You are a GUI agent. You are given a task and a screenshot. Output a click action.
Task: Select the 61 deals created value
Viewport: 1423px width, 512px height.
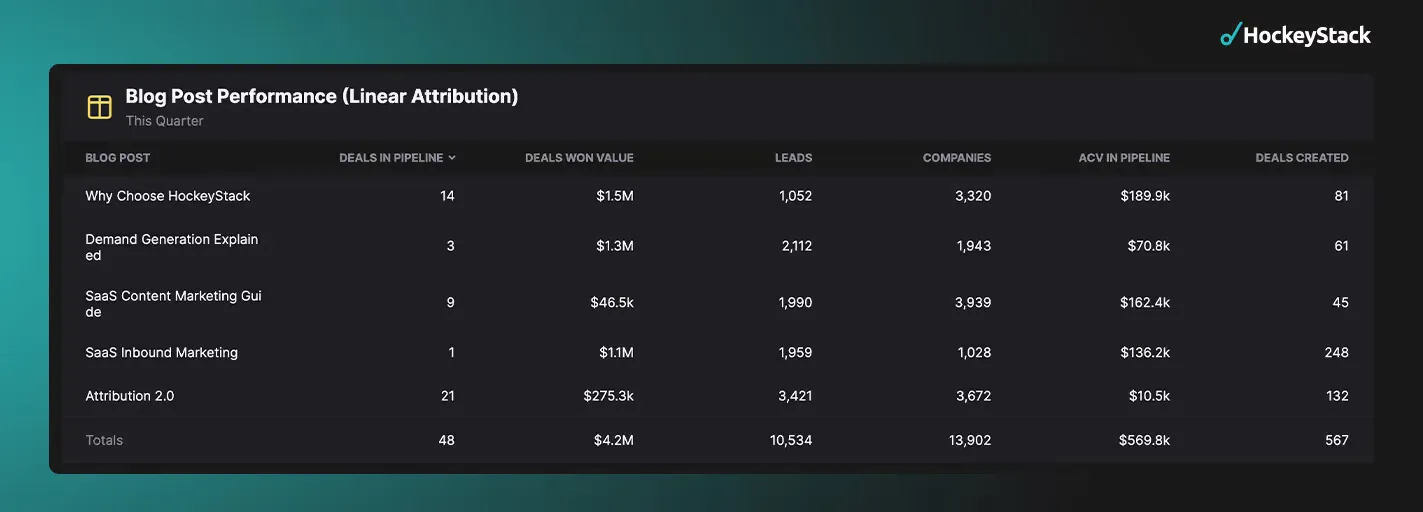[x=1341, y=246]
